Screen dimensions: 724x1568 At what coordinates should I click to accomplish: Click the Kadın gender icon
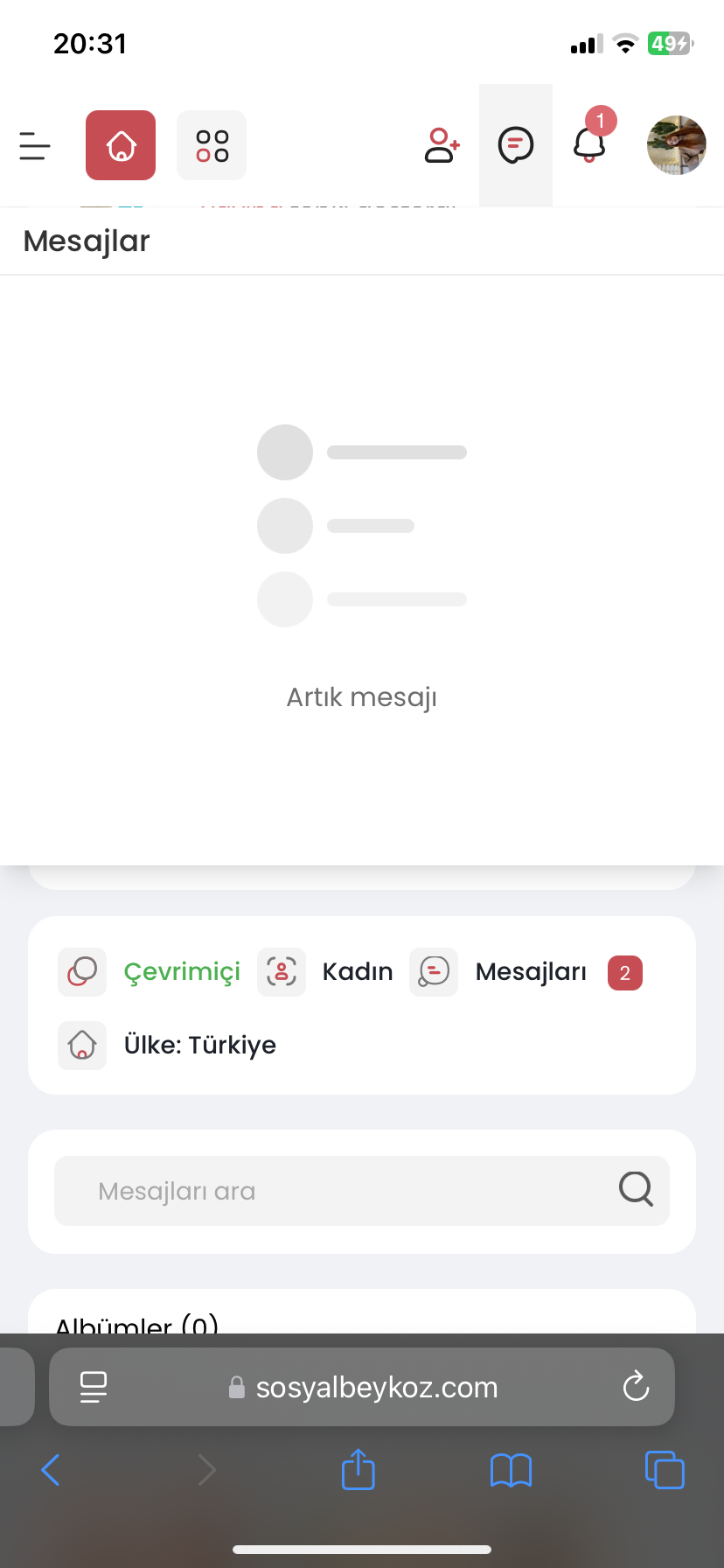click(282, 972)
